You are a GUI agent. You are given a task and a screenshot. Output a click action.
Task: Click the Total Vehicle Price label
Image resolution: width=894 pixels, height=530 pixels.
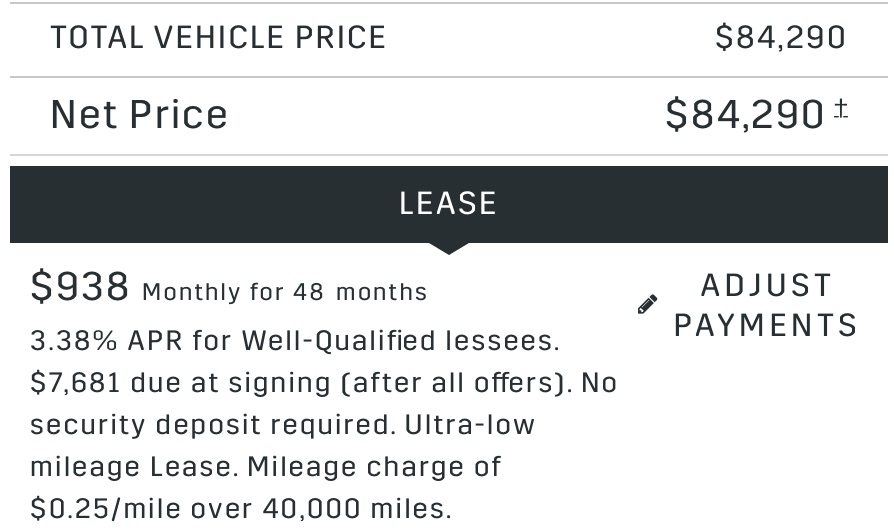coord(218,38)
